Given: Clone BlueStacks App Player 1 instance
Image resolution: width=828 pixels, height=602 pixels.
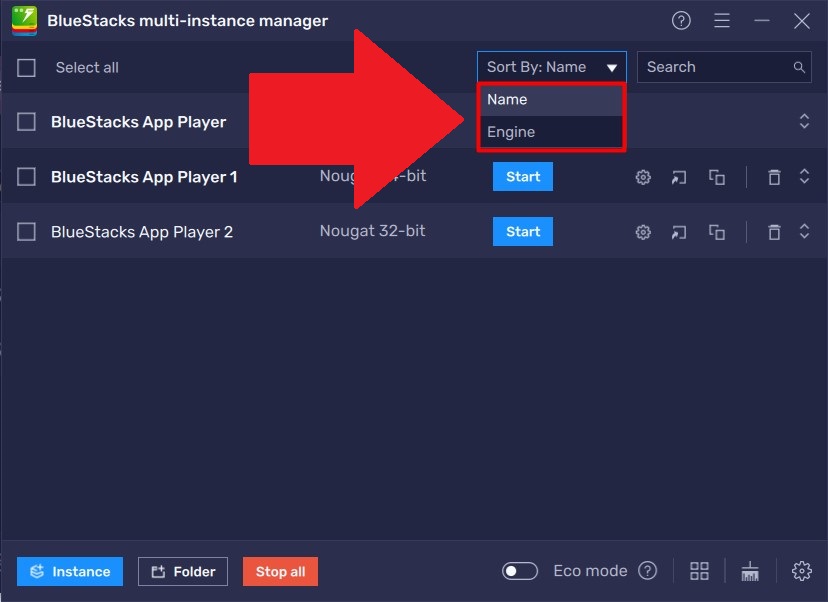Looking at the screenshot, I should [x=717, y=177].
